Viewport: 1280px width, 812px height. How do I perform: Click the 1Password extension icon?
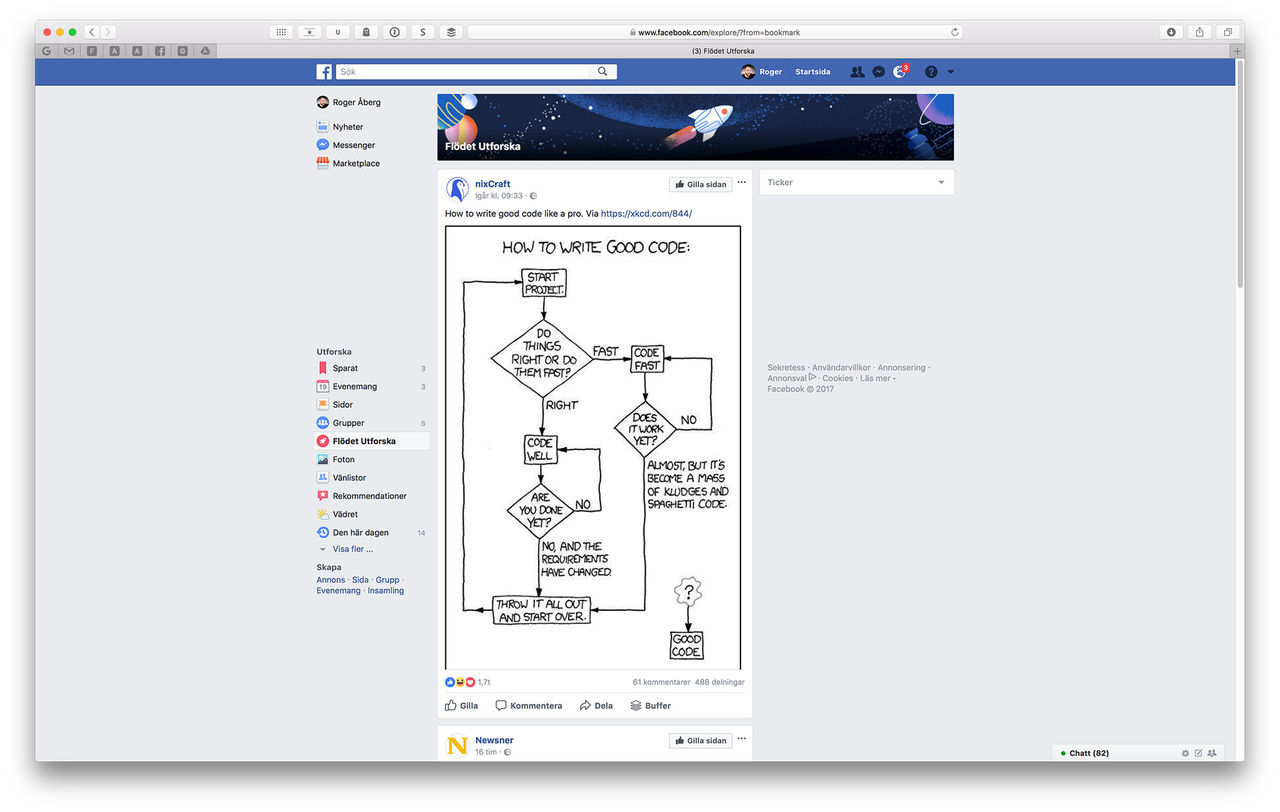pyautogui.click(x=395, y=32)
